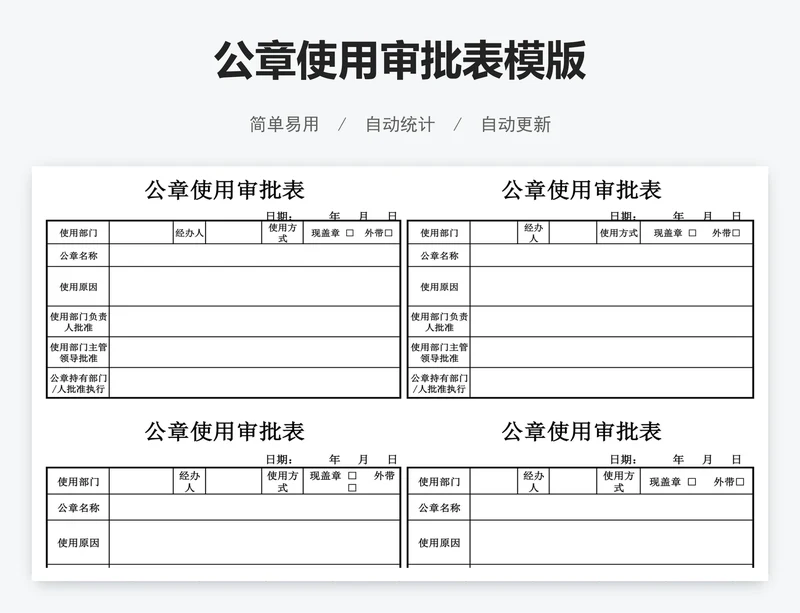Click 经办人 label in top-right form
Image resolution: width=800 pixels, height=613 pixels.
533,233
